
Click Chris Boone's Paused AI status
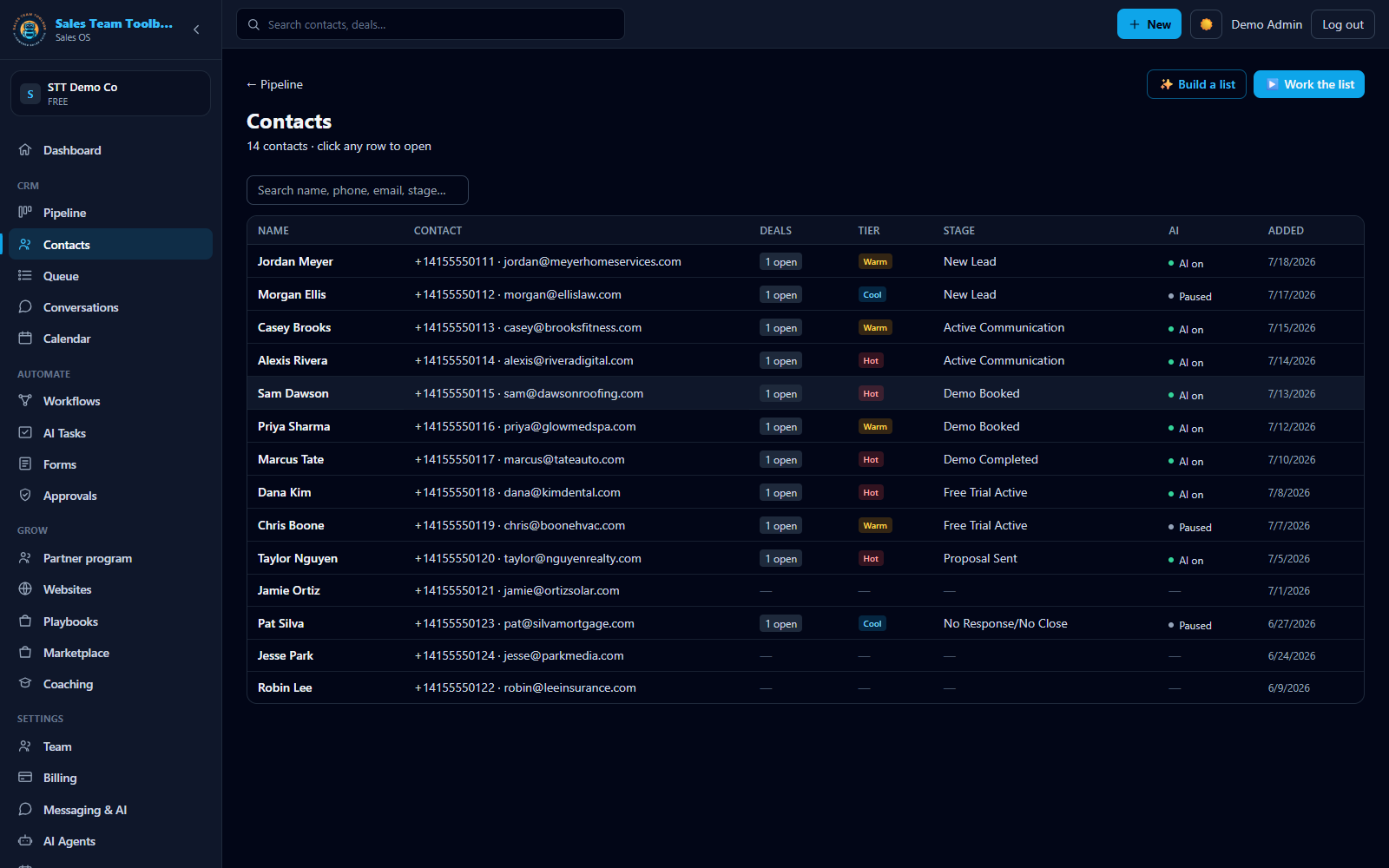pos(1190,527)
